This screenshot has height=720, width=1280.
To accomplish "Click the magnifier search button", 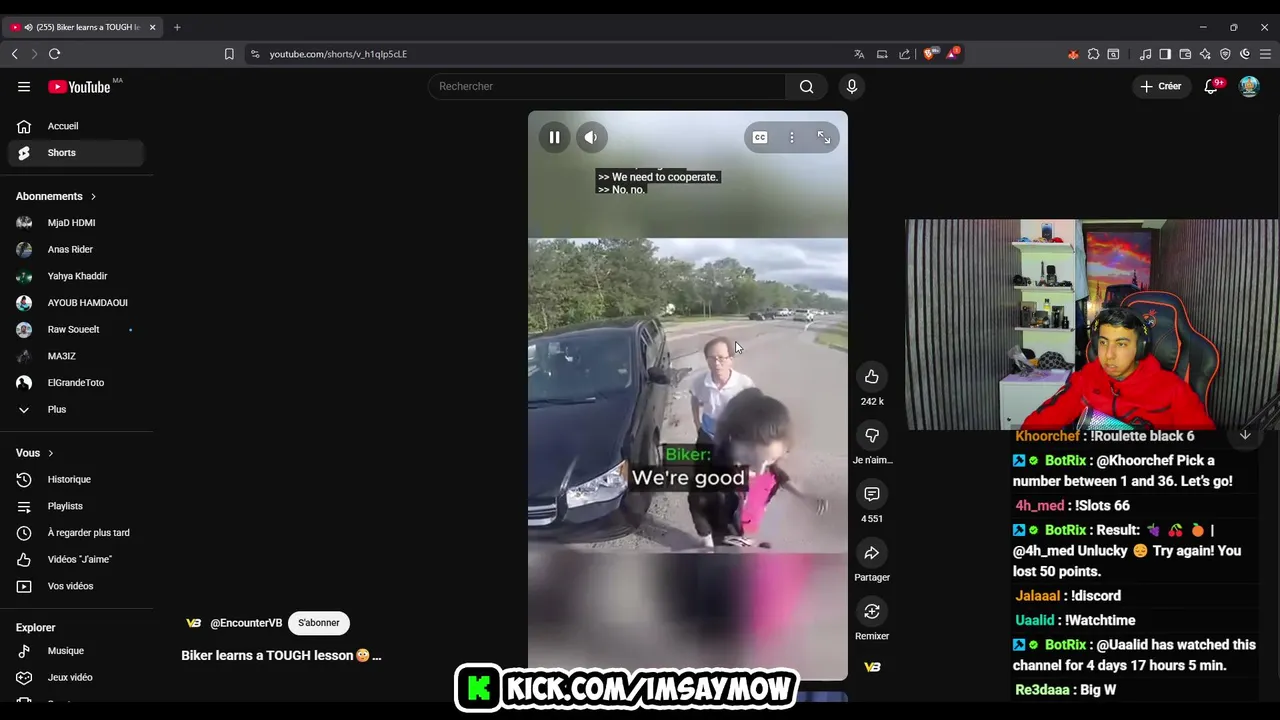I will pyautogui.click(x=806, y=86).
